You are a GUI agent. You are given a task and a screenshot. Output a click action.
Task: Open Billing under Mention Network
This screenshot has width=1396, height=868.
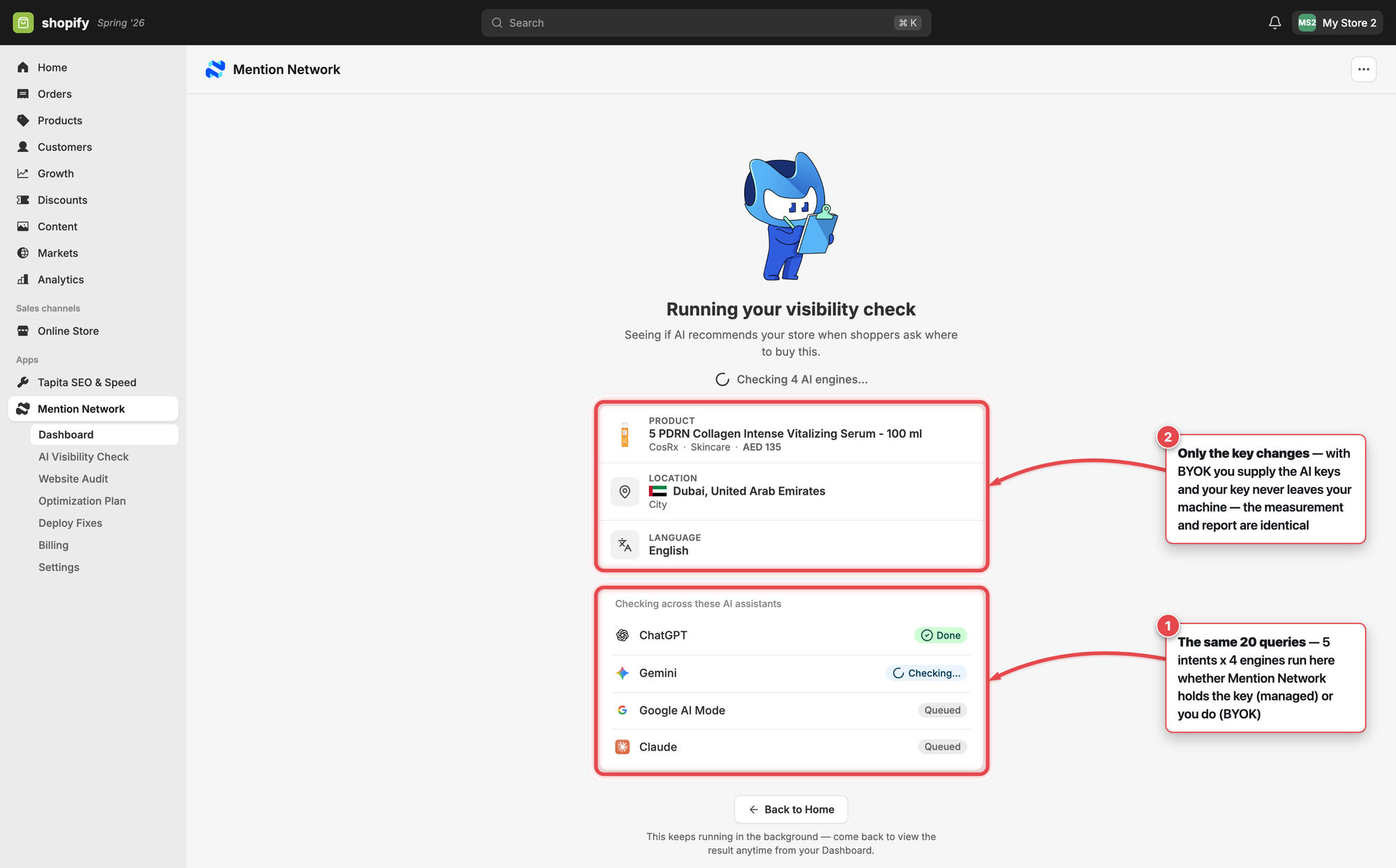pyautogui.click(x=54, y=546)
